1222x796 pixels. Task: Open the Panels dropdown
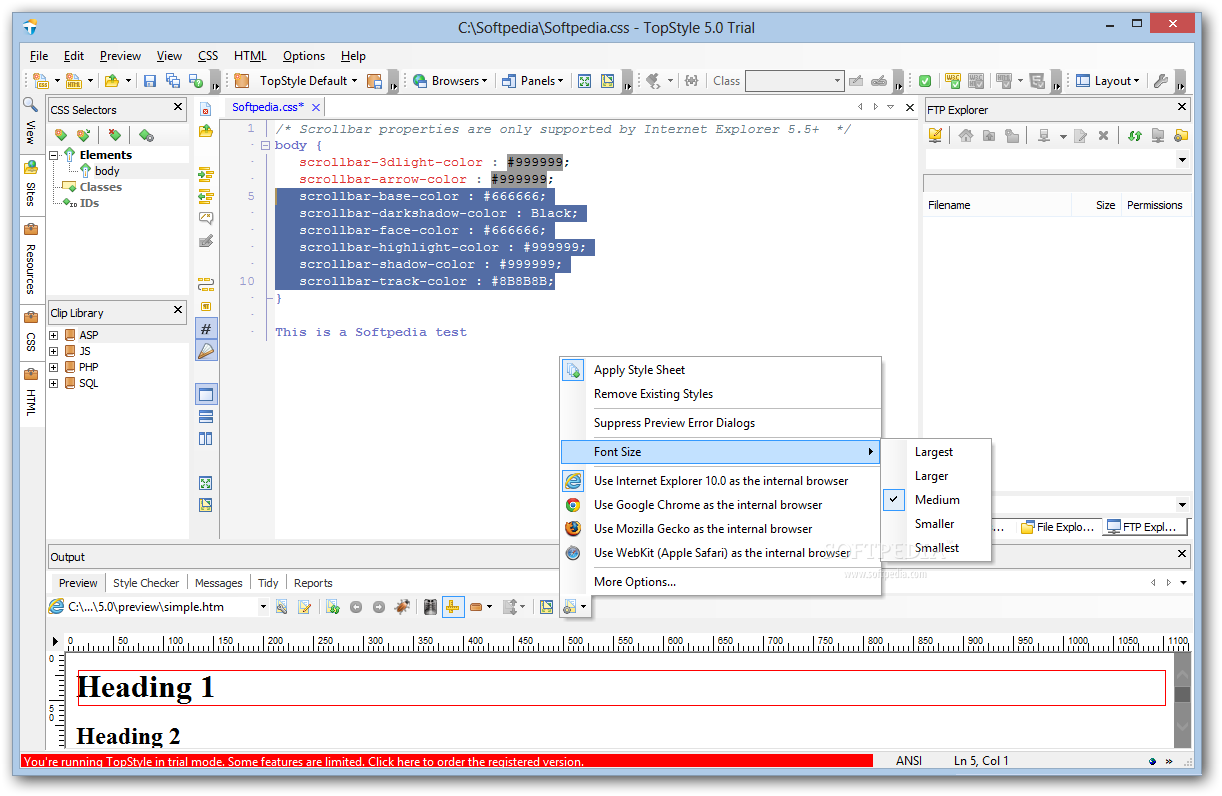[x=533, y=81]
